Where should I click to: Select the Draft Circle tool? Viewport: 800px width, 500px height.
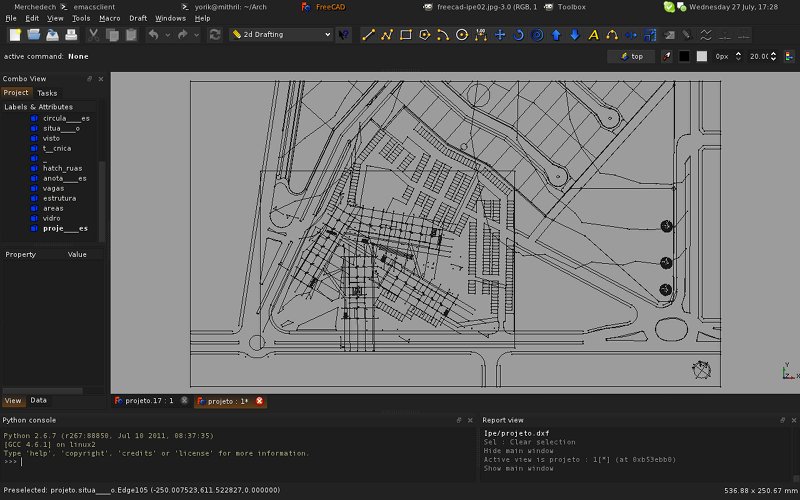[462, 35]
